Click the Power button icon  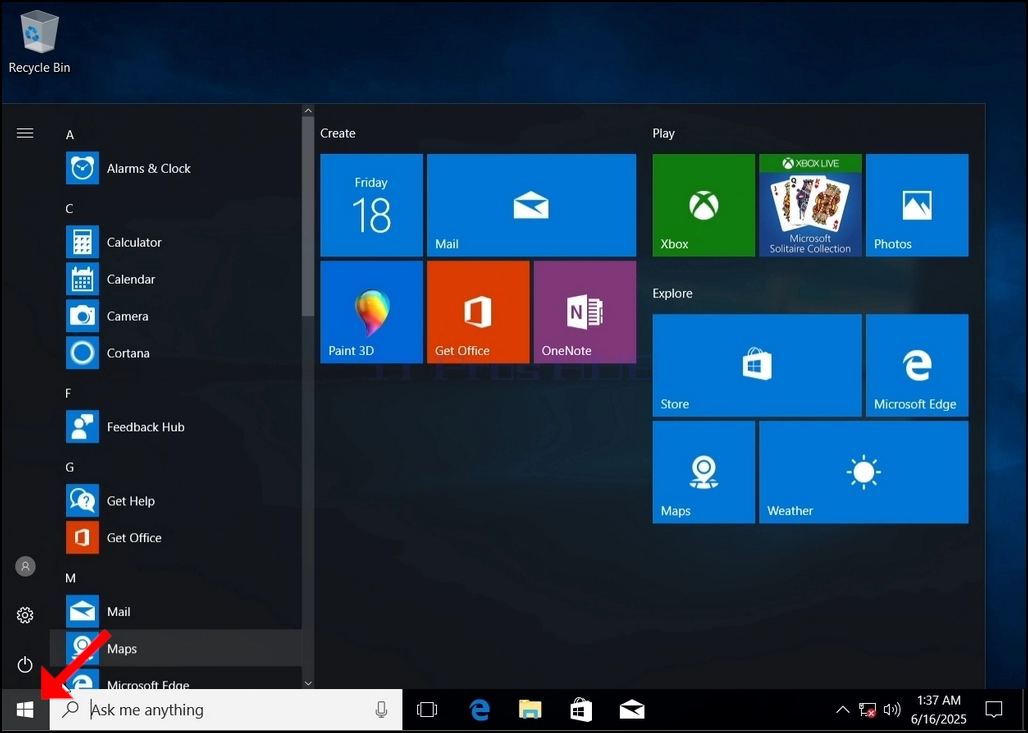25,664
